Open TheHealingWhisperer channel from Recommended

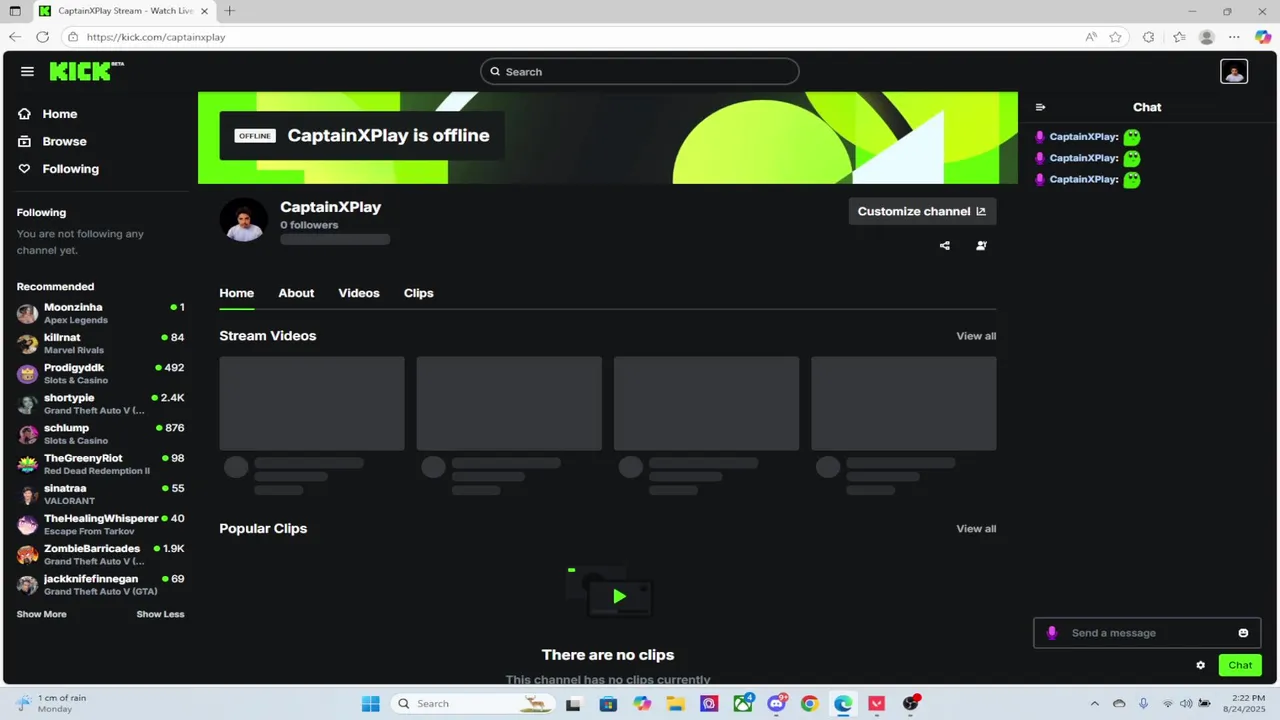[x=100, y=524]
